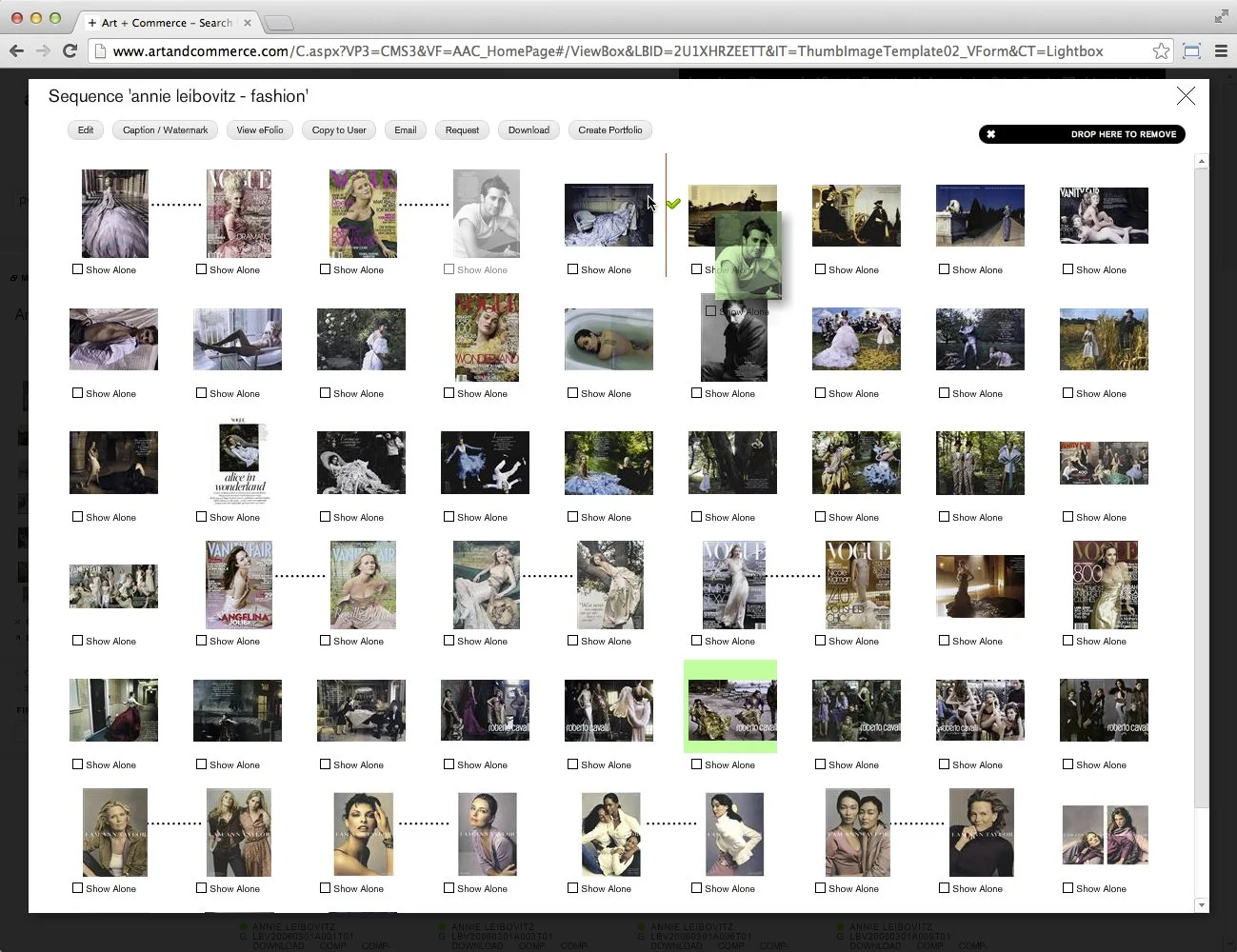Go back using the browser back arrow
This screenshot has height=952, width=1237.
coord(16,51)
